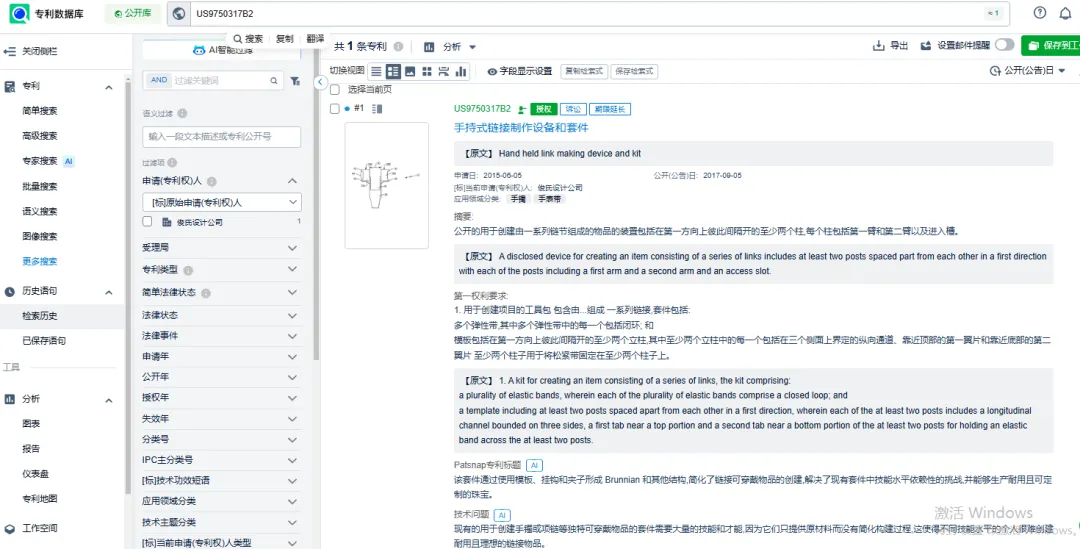Image resolution: width=1080 pixels, height=549 pixels.
Task: Click the compare icon next to #1
Action: click(x=377, y=109)
